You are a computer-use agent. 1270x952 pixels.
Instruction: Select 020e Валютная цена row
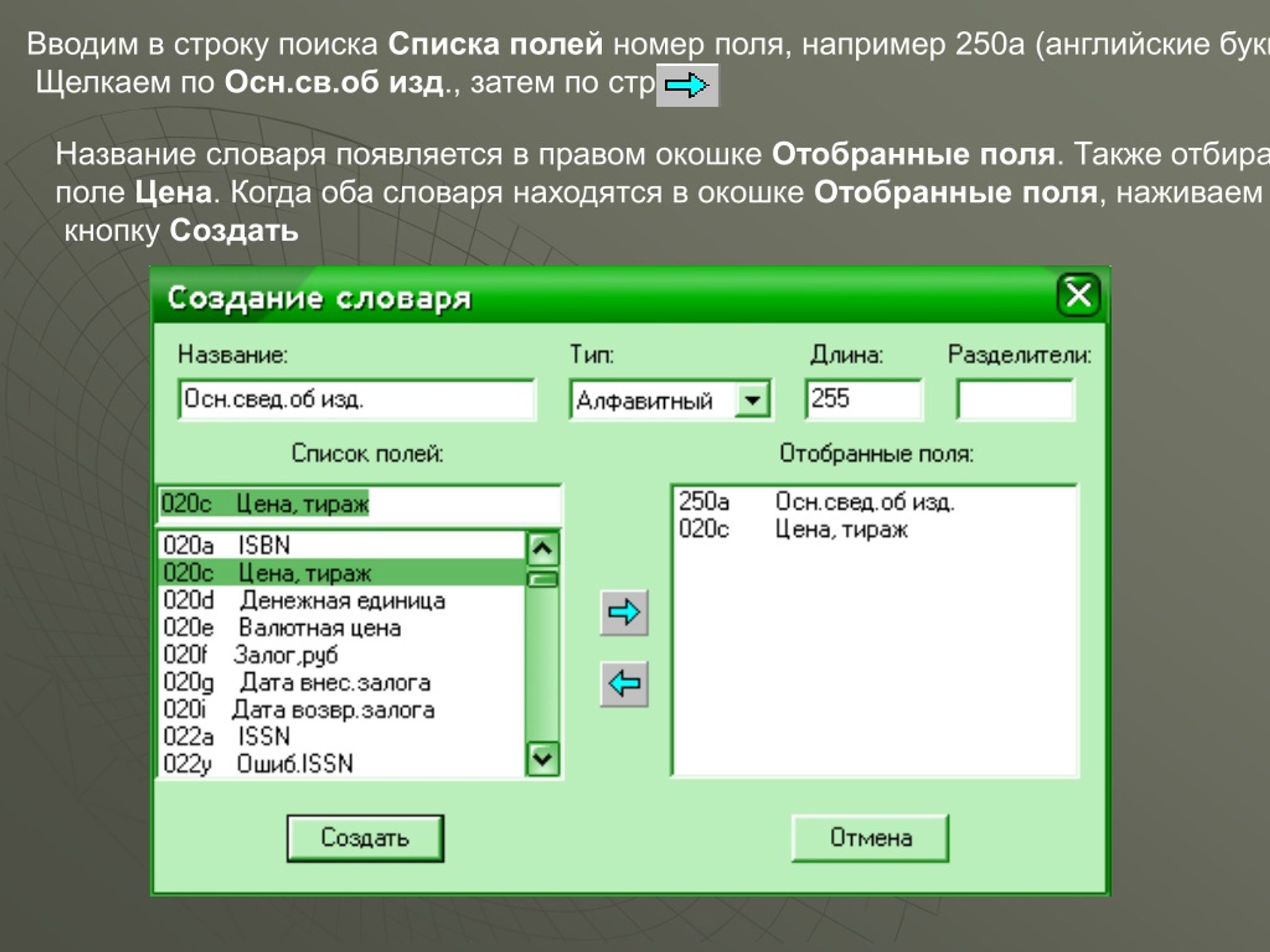click(342, 627)
